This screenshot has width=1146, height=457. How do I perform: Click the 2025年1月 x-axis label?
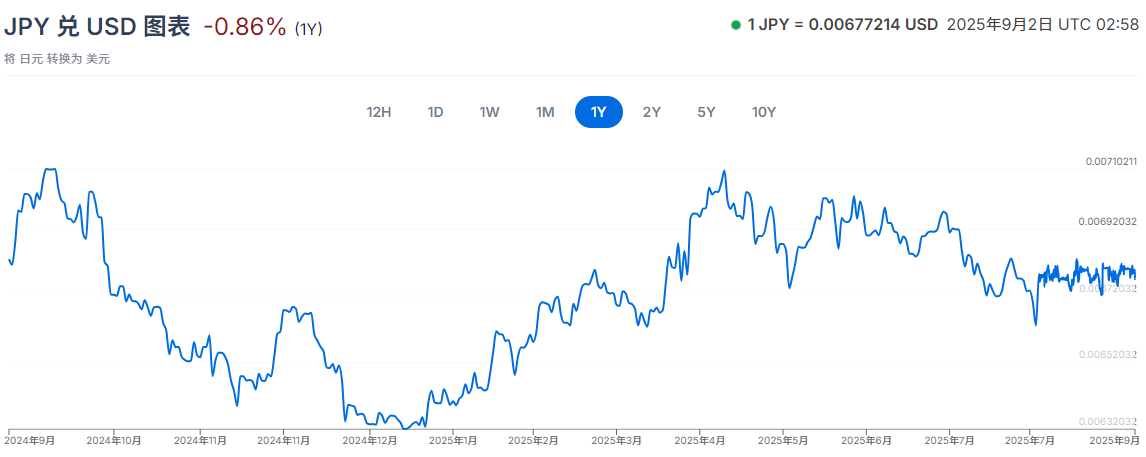[x=453, y=441]
